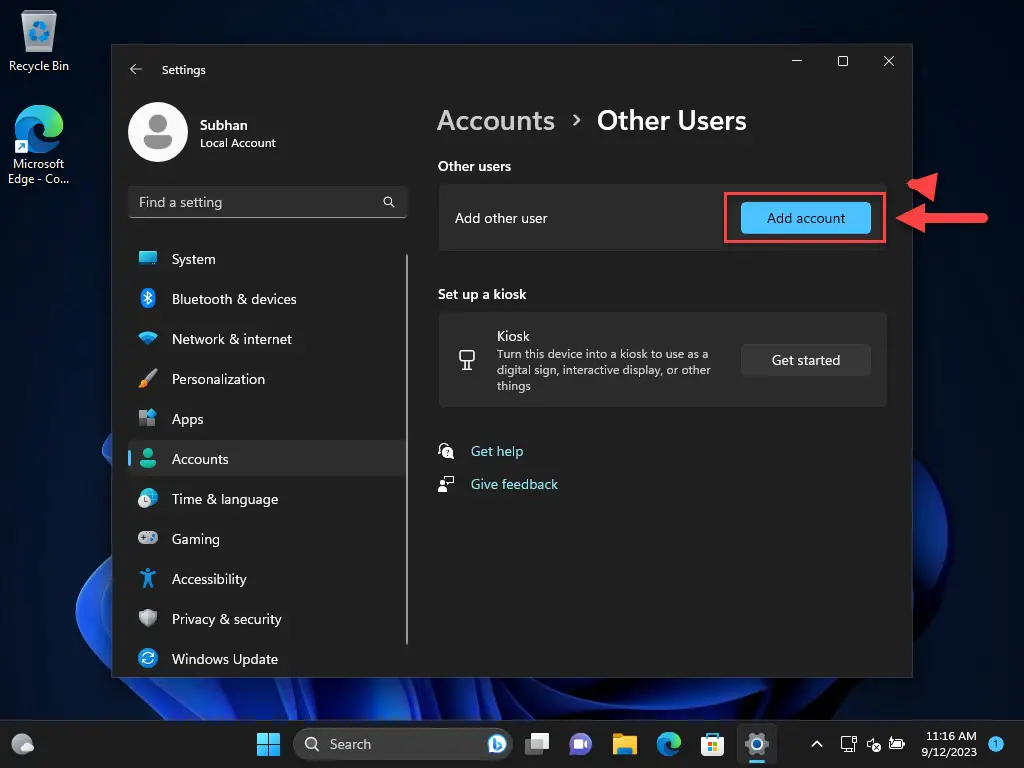Open Time & language settings
Viewport: 1024px width, 768px height.
click(268, 499)
